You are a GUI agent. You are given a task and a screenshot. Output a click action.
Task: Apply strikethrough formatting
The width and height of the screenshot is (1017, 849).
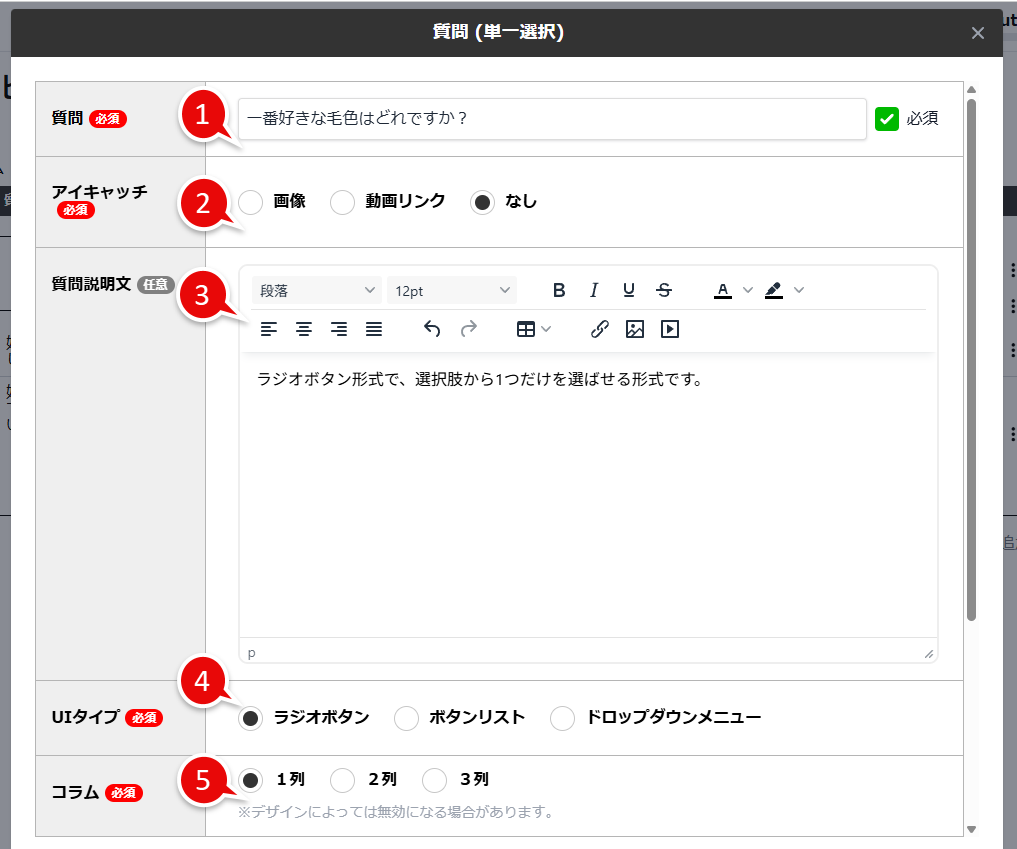(663, 290)
